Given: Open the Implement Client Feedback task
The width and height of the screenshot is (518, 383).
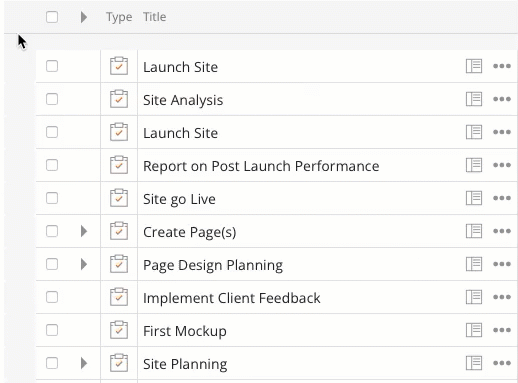Looking at the screenshot, I should click(x=232, y=298).
